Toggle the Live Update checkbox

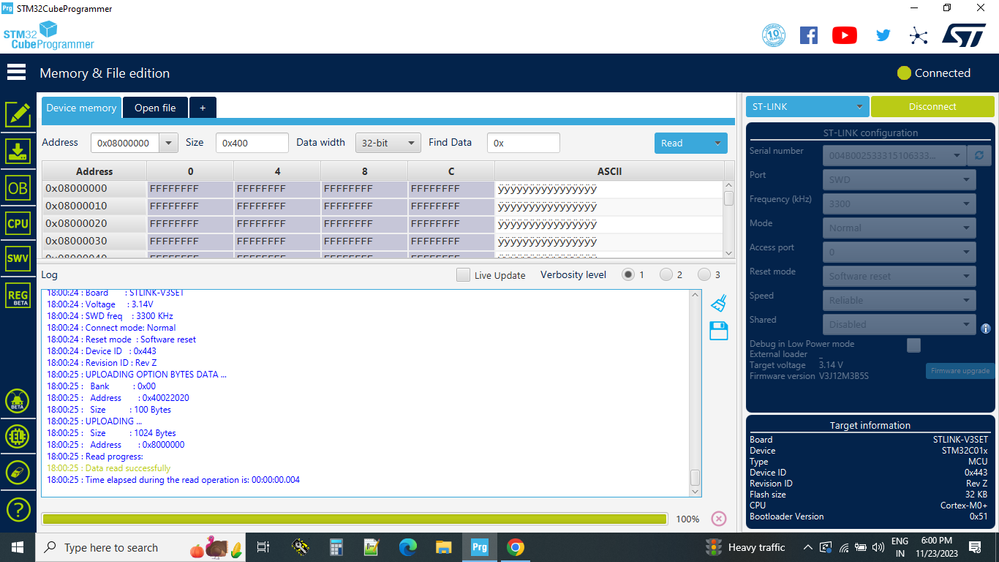point(463,275)
